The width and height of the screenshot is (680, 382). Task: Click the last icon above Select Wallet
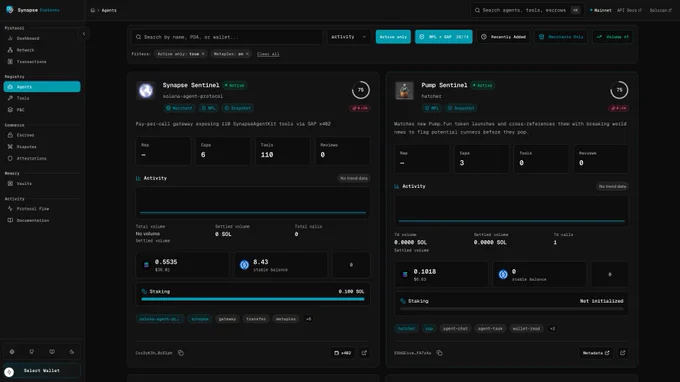(72, 352)
